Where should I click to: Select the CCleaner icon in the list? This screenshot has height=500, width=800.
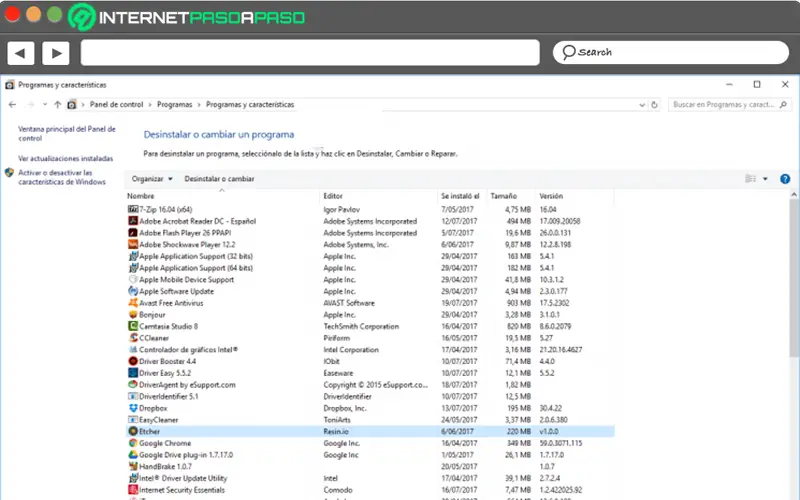[133, 338]
